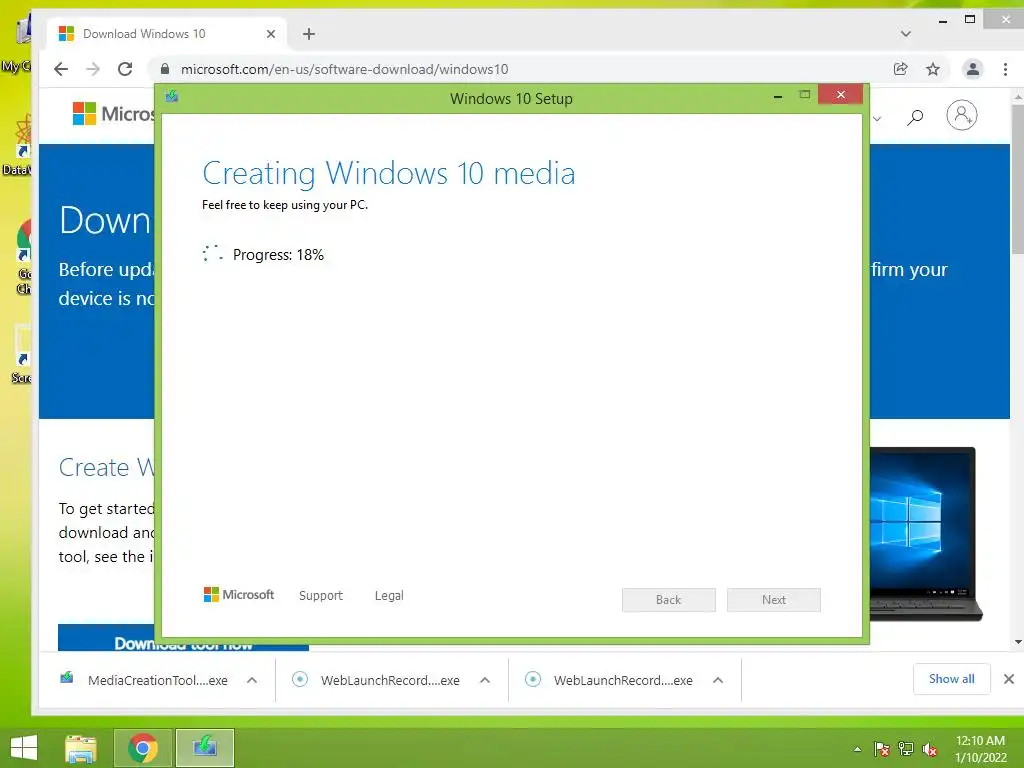
Task: Click Show all downloads
Action: pos(952,679)
